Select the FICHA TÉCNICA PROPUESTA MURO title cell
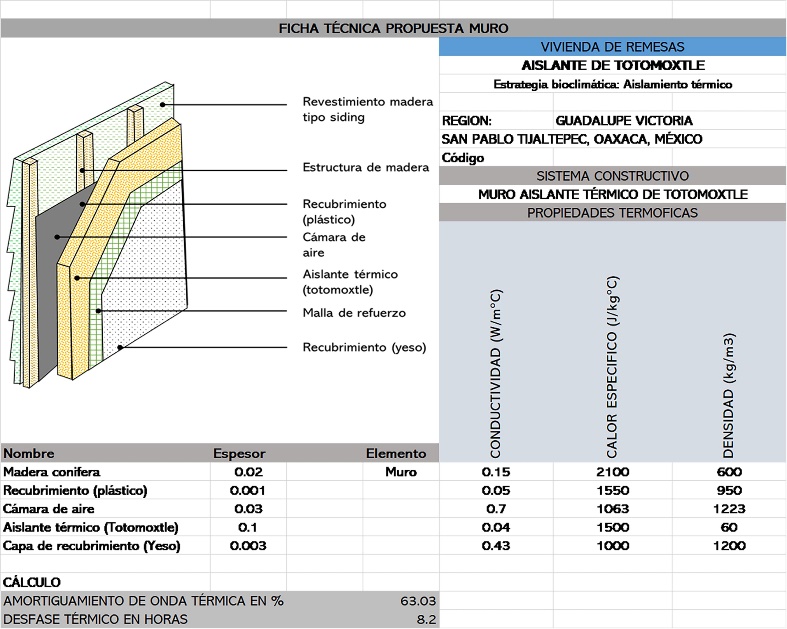The image size is (787, 629). [x=393, y=28]
